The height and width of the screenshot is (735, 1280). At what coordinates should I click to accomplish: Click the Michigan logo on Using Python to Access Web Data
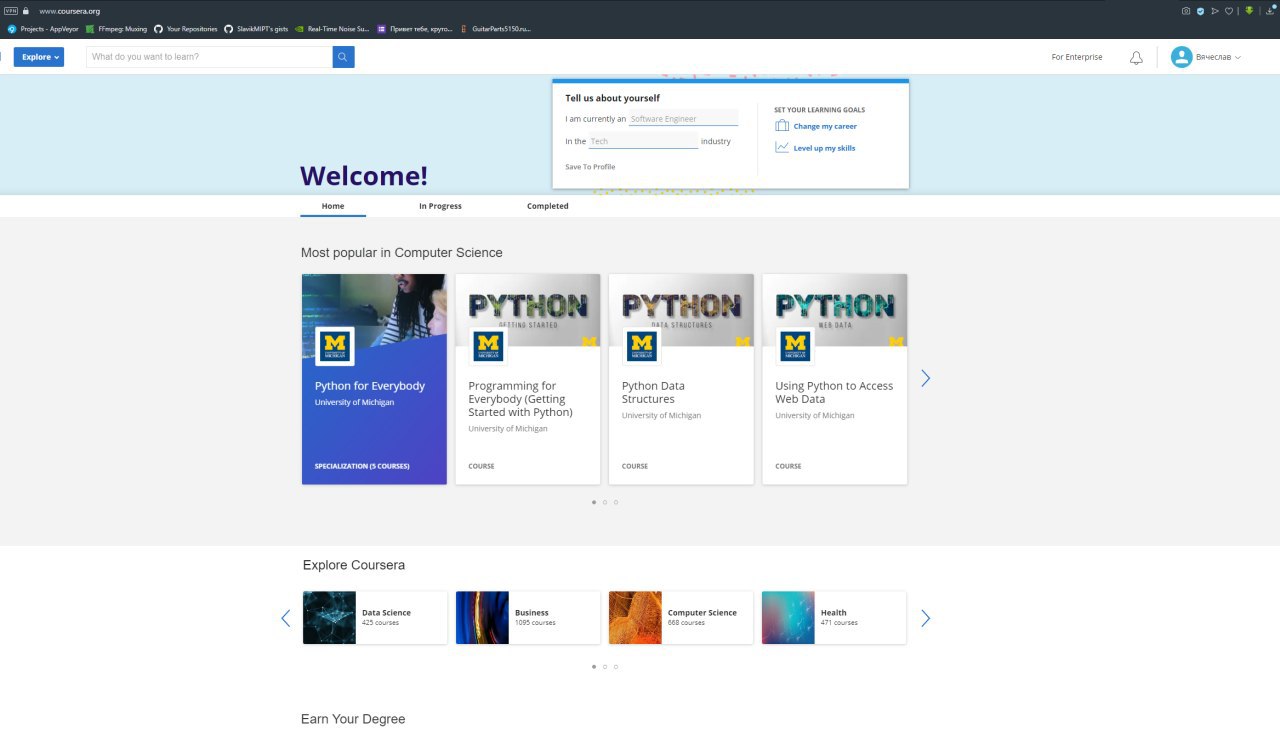[x=795, y=346]
